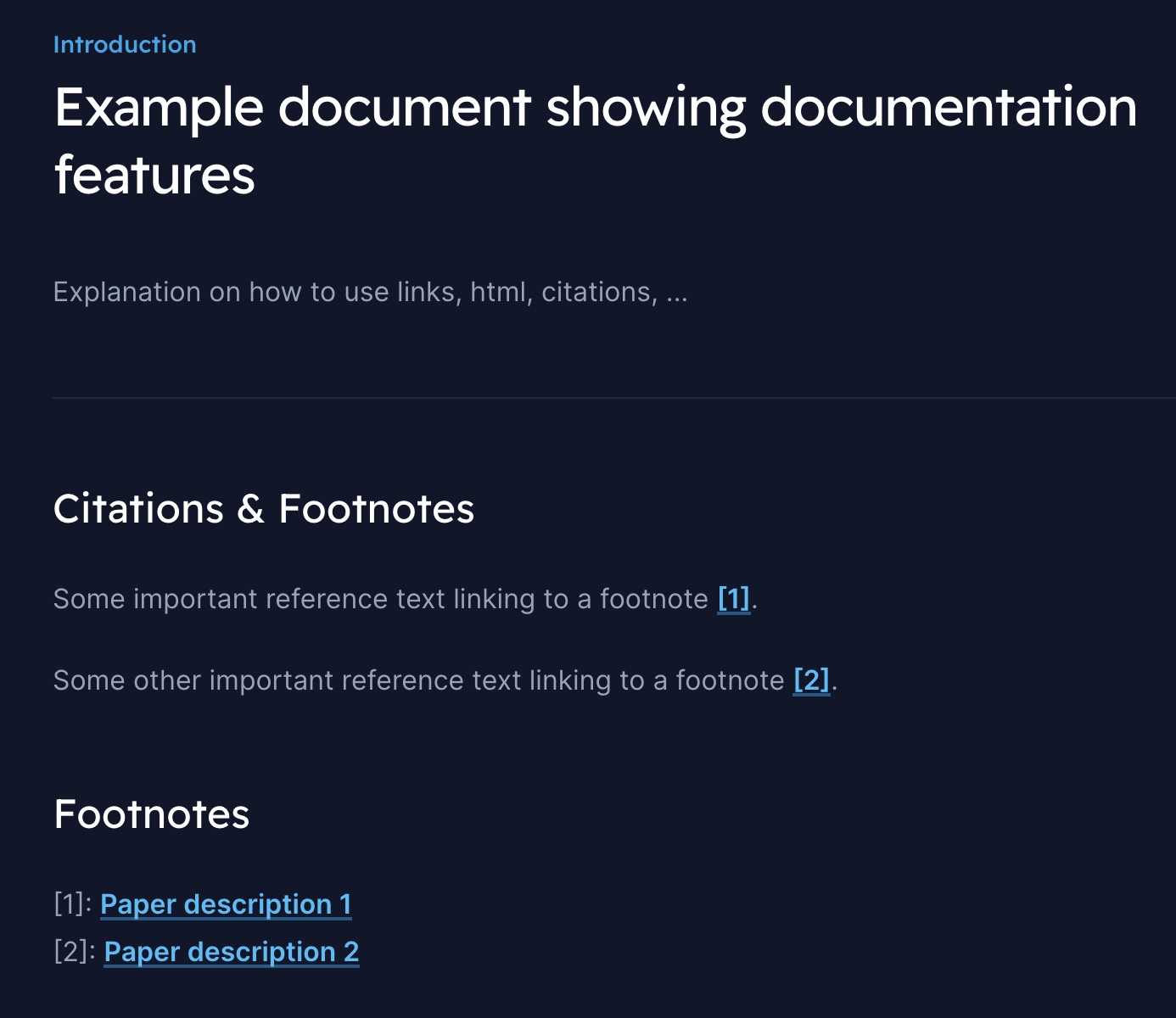Screen dimensions: 1176x1018
Task: Click the footnote reference [2] inline link
Action: [x=810, y=680]
